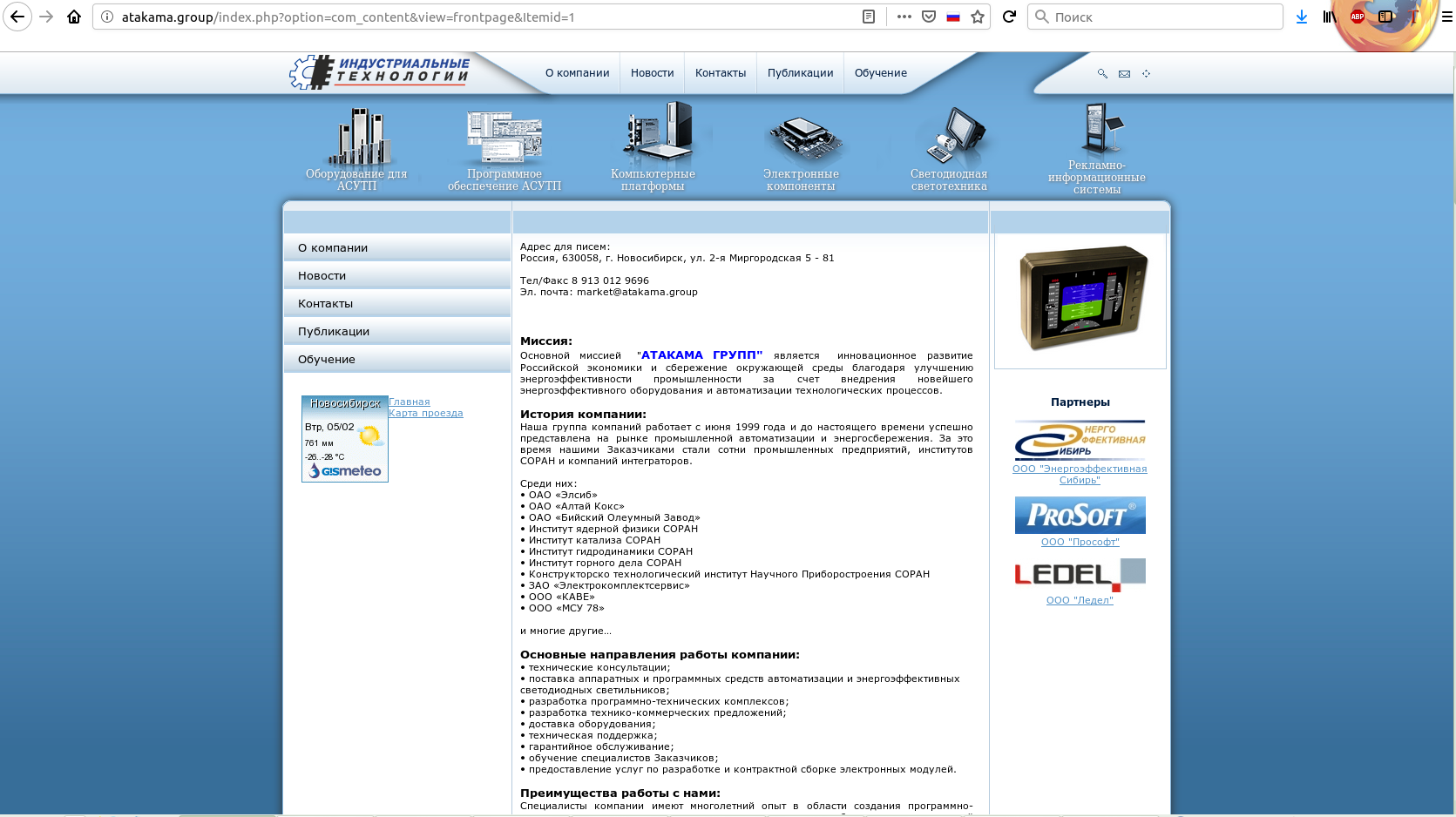Open the Firefox library

click(x=1329, y=17)
